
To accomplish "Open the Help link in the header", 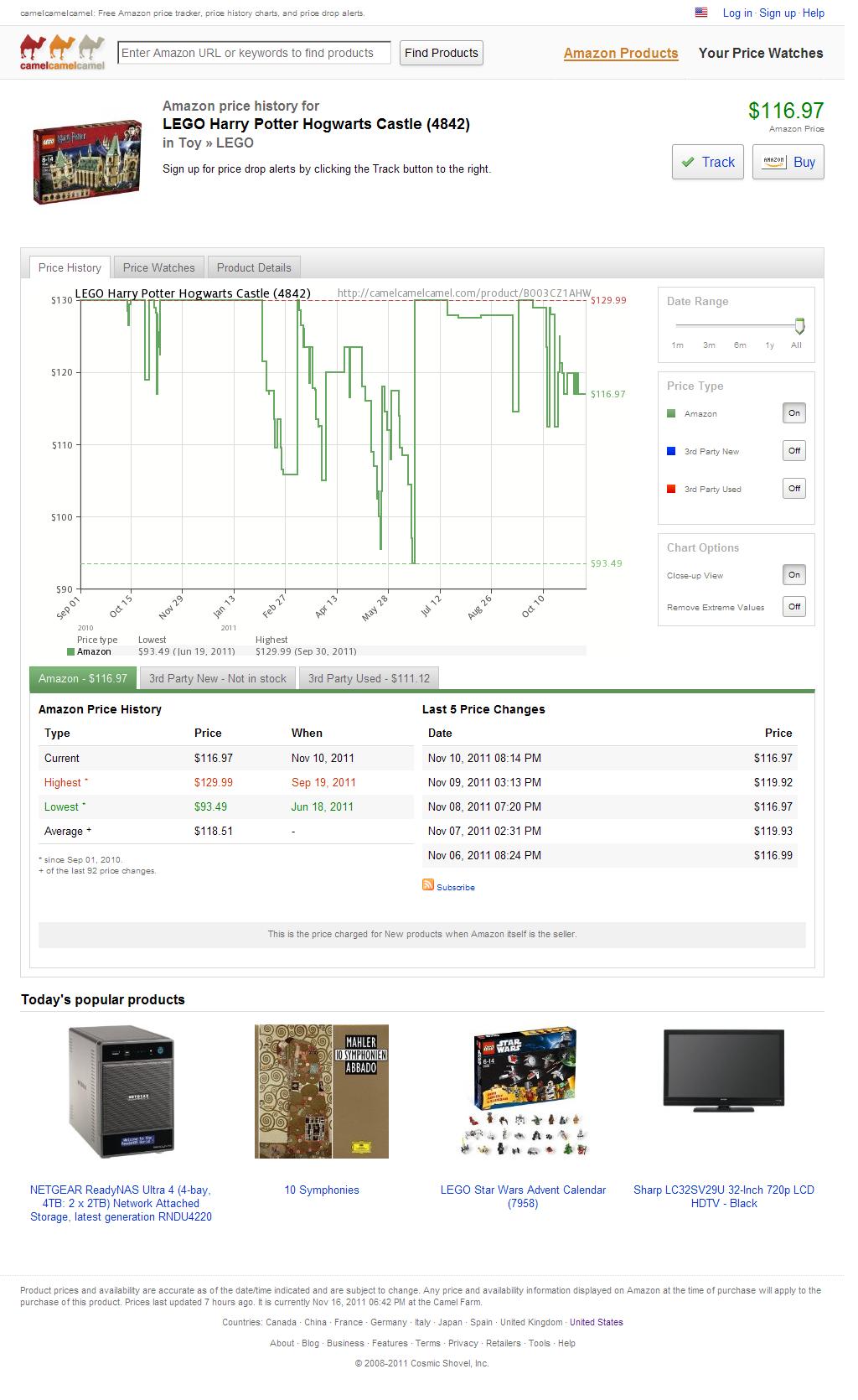I will [814, 13].
